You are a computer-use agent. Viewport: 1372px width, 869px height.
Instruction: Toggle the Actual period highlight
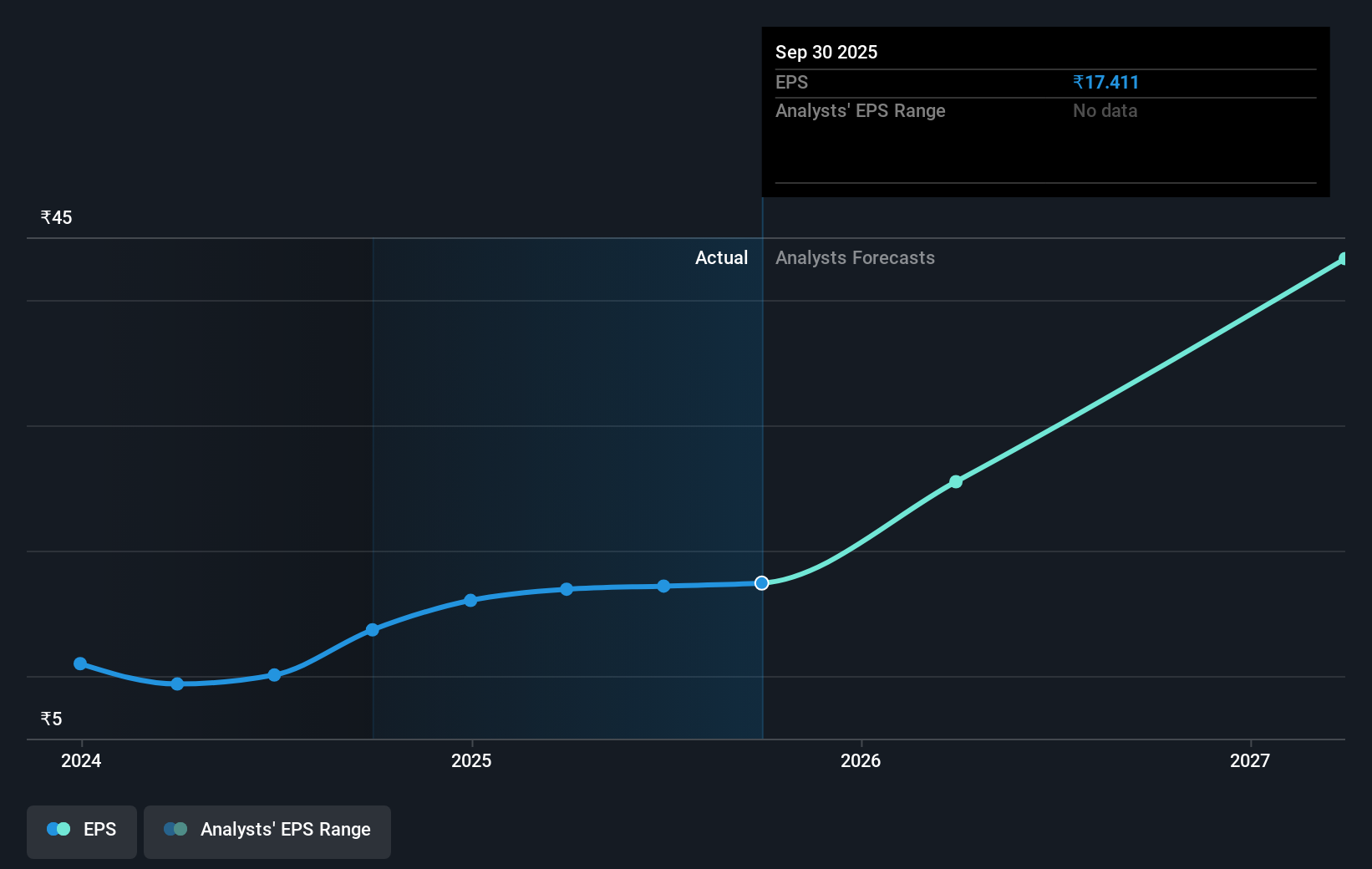point(722,257)
